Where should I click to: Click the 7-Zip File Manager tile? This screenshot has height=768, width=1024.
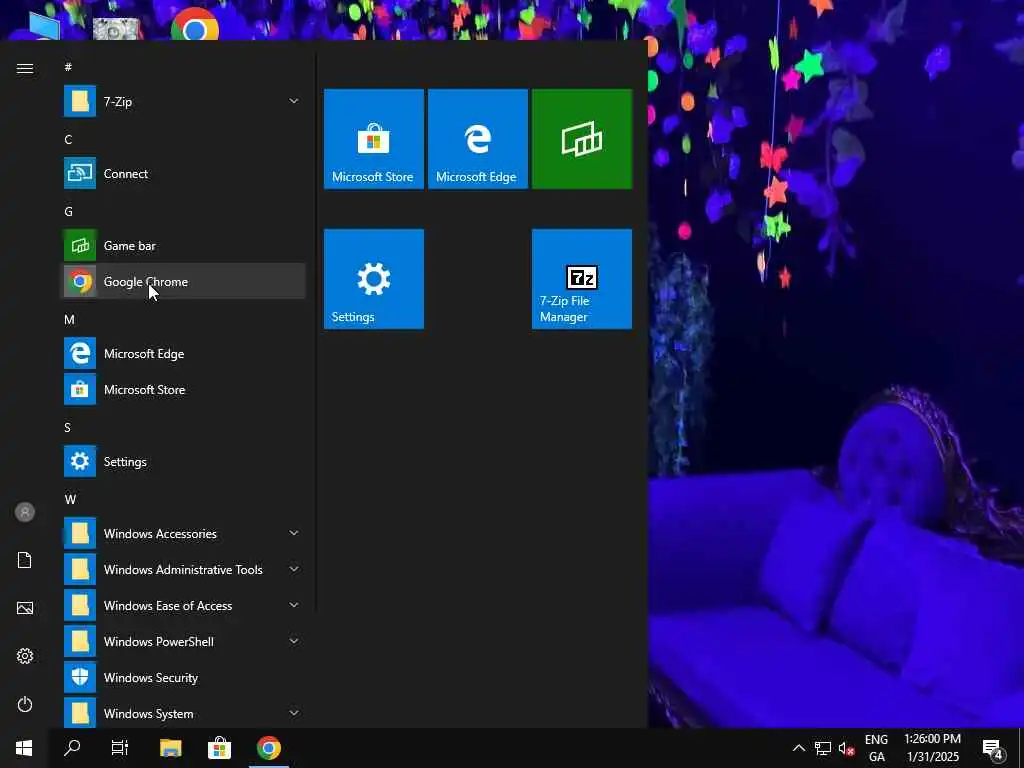click(x=582, y=279)
